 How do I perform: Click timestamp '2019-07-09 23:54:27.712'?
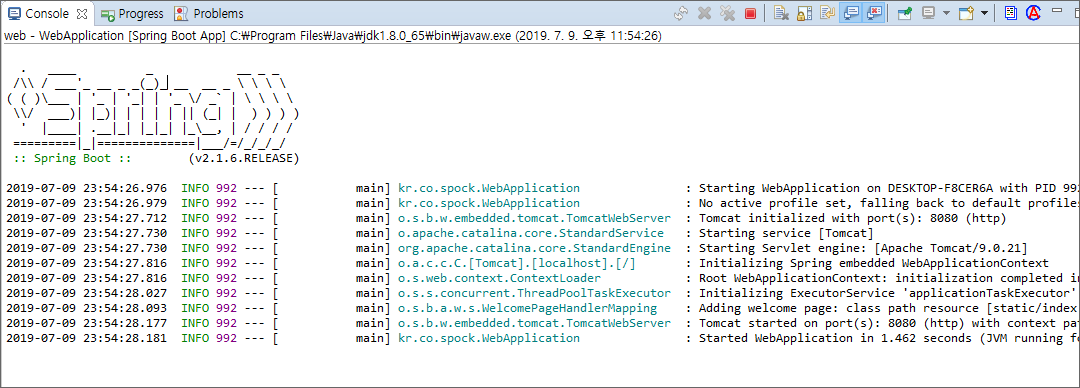[x=86, y=218]
